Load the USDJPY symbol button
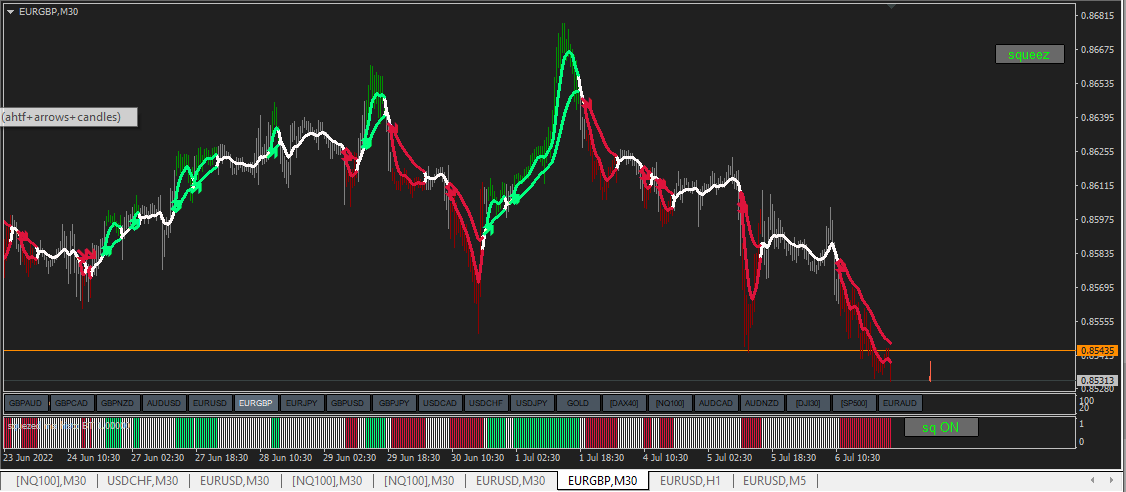Image resolution: width=1126 pixels, height=492 pixels. coord(533,404)
